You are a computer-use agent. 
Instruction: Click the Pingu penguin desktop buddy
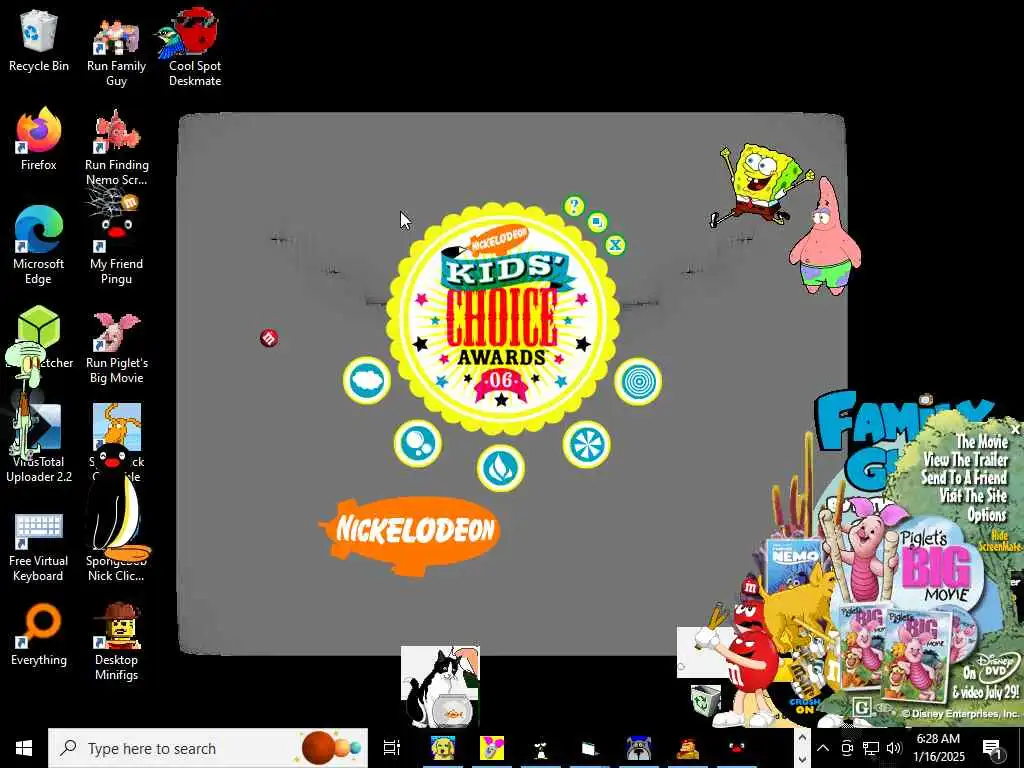[118, 503]
